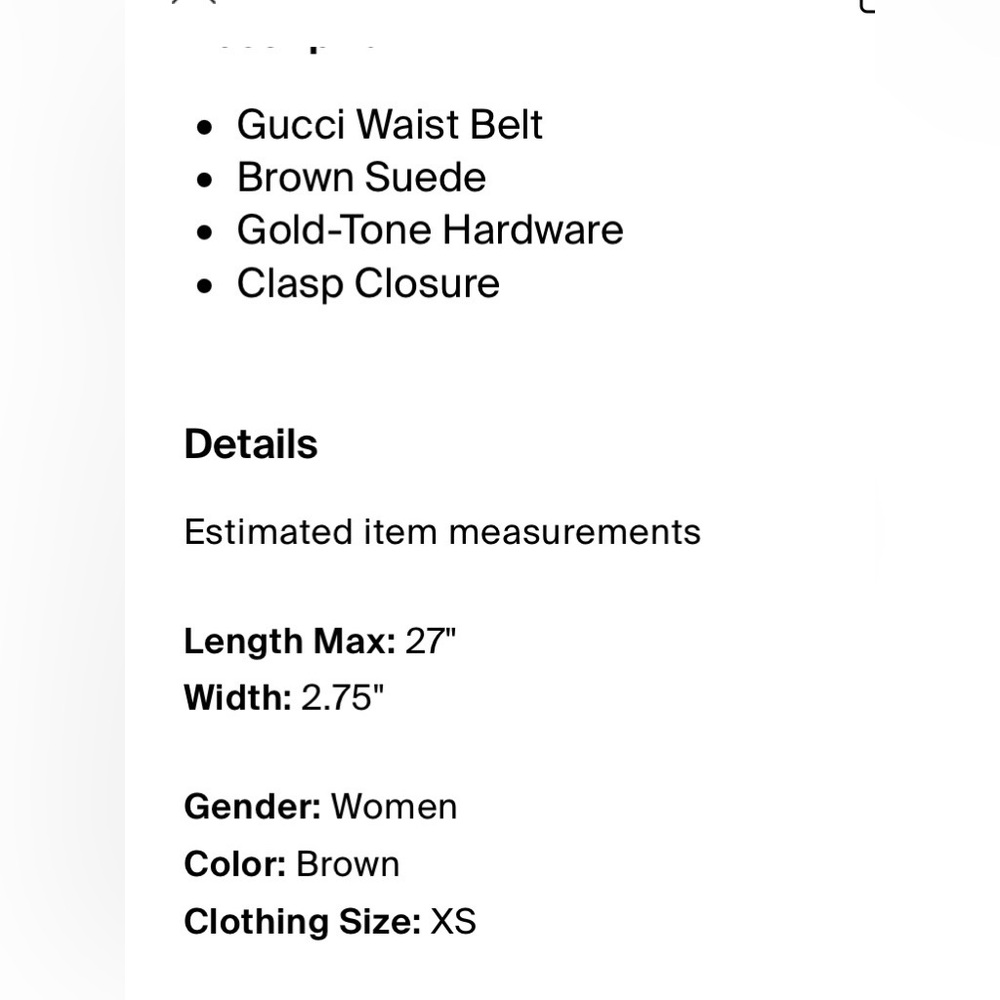Click the Clothing Size label

(303, 922)
